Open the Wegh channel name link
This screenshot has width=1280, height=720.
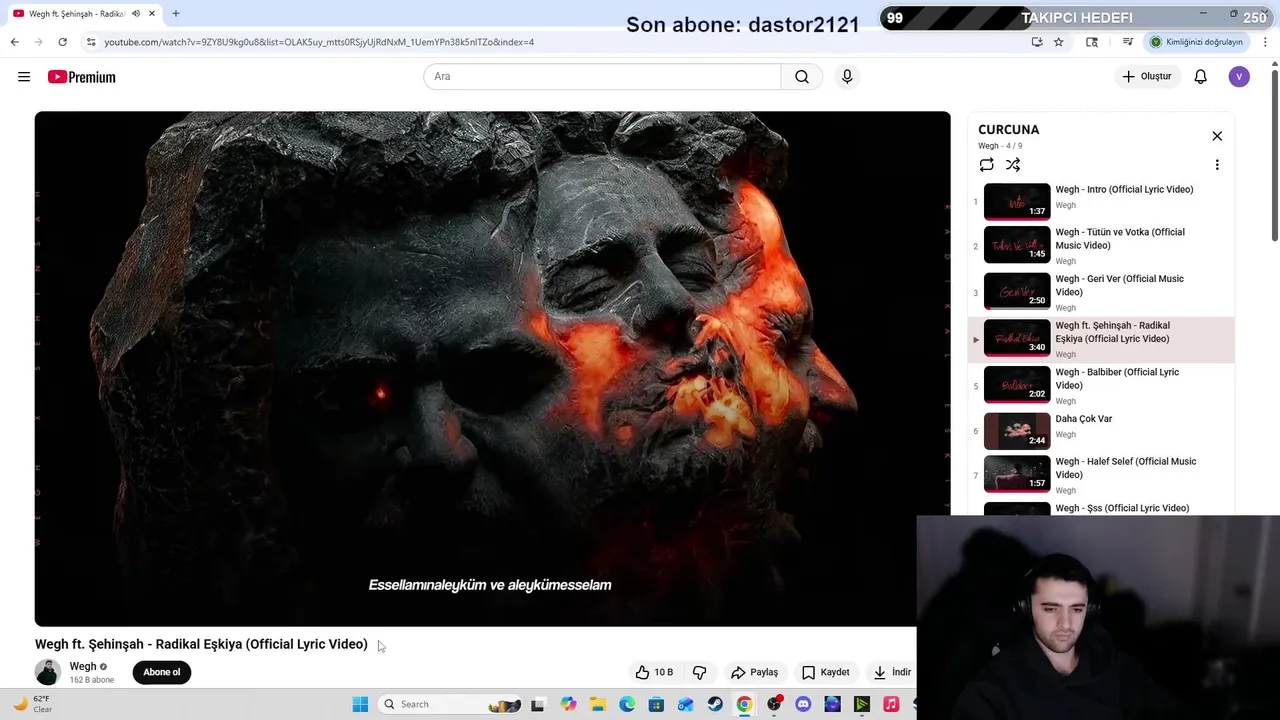[83, 666]
